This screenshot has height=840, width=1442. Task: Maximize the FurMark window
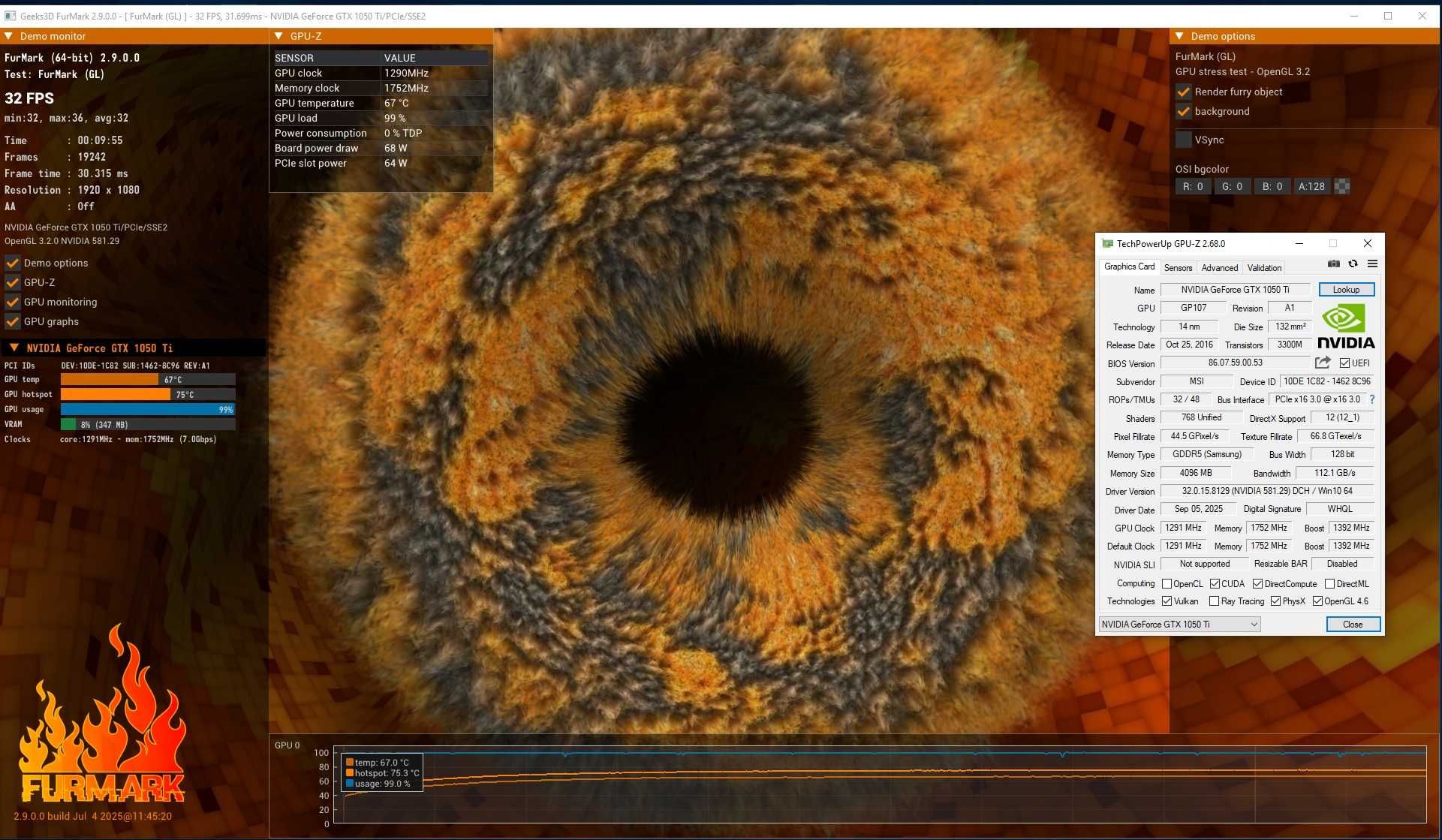click(x=1388, y=16)
